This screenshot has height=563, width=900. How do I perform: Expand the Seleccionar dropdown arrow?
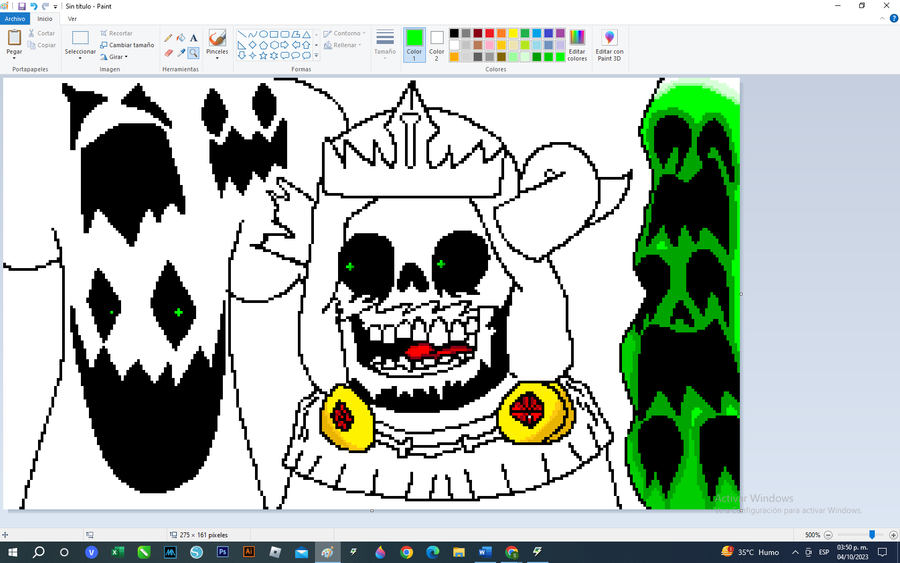coord(80,58)
